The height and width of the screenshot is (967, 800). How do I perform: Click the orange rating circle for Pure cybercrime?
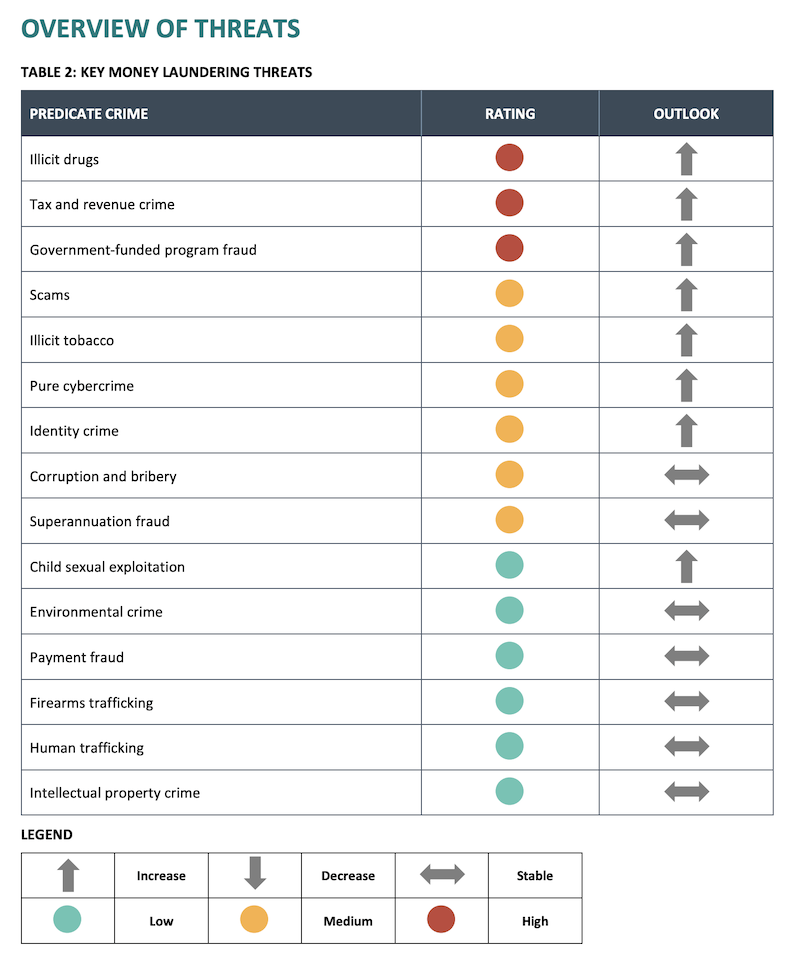pos(509,384)
